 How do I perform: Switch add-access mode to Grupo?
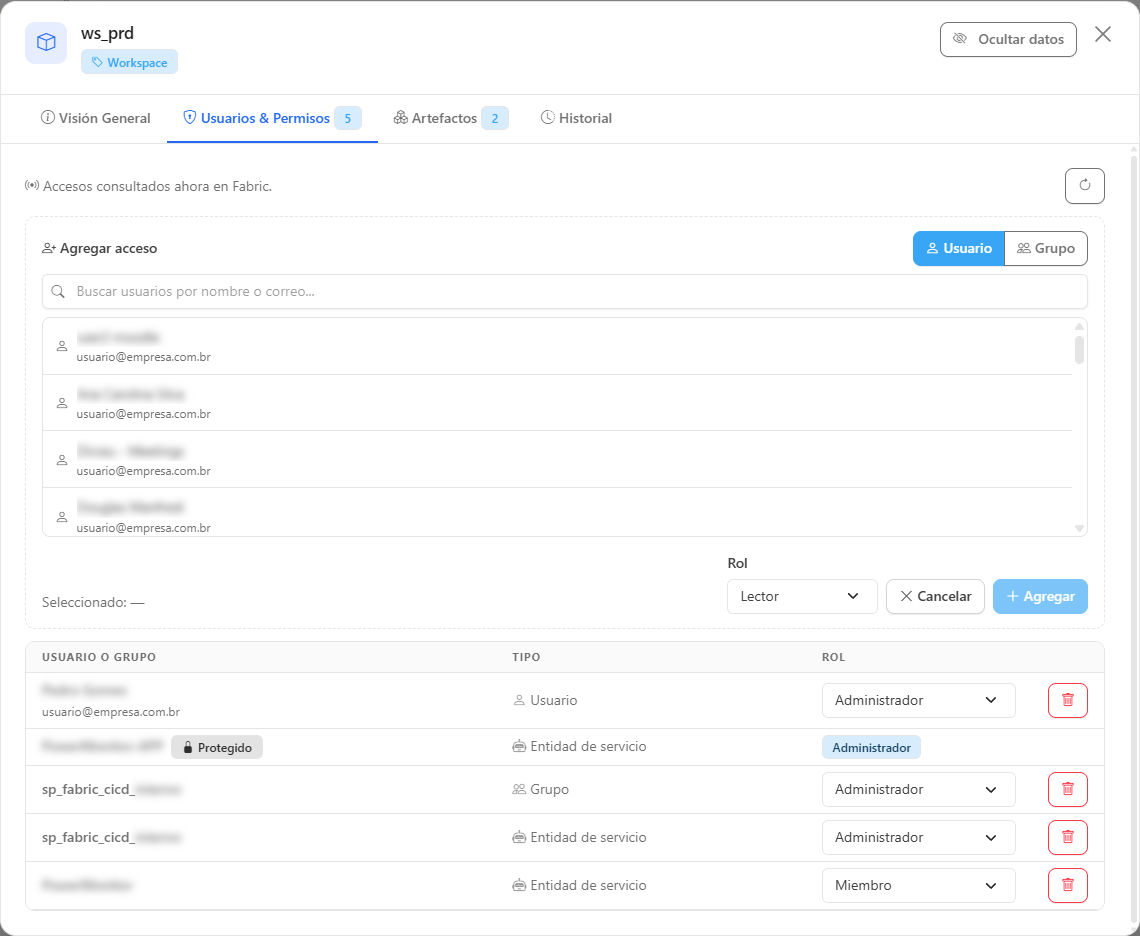1045,249
